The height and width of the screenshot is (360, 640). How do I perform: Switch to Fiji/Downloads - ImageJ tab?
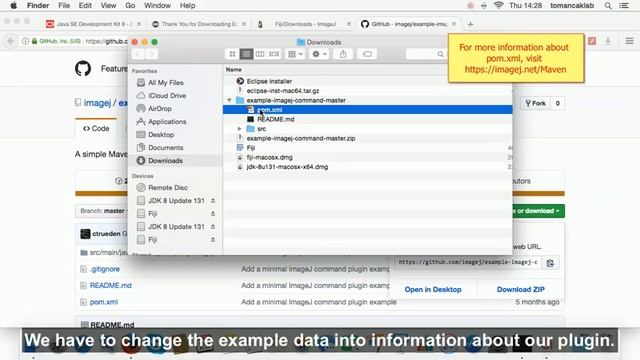(x=304, y=24)
